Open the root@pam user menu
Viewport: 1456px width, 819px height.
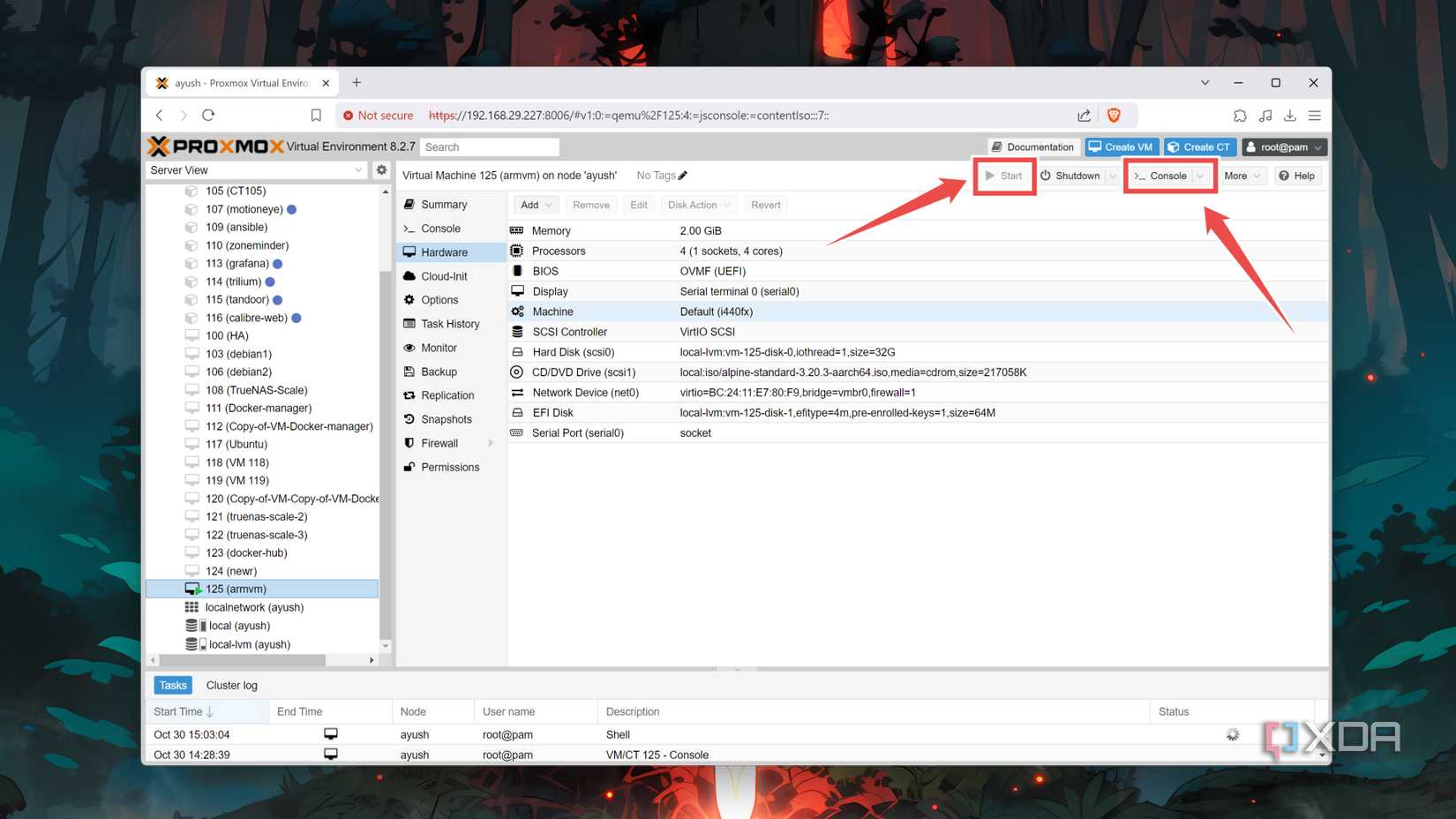1285,147
